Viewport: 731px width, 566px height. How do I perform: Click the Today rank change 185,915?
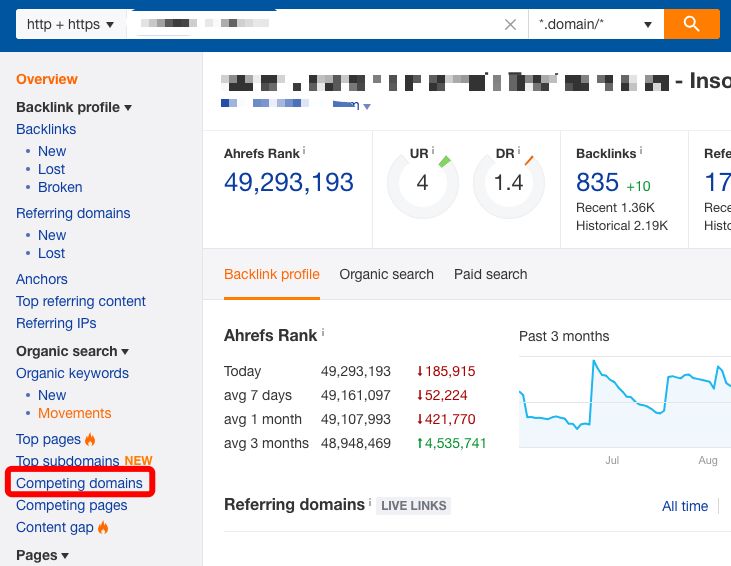click(446, 371)
